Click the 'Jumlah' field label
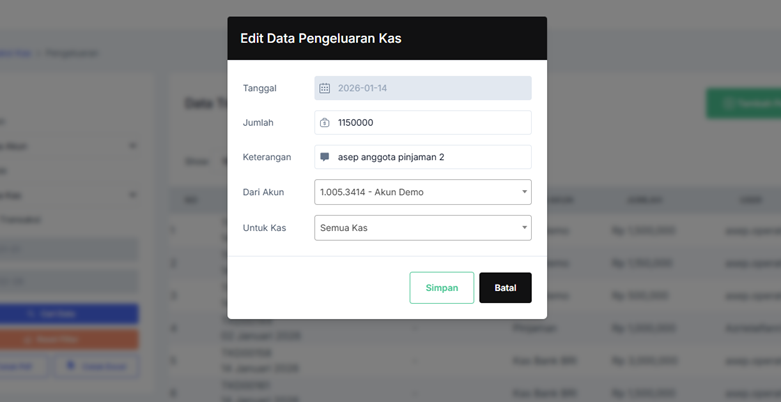The height and width of the screenshot is (402, 781). tap(258, 123)
